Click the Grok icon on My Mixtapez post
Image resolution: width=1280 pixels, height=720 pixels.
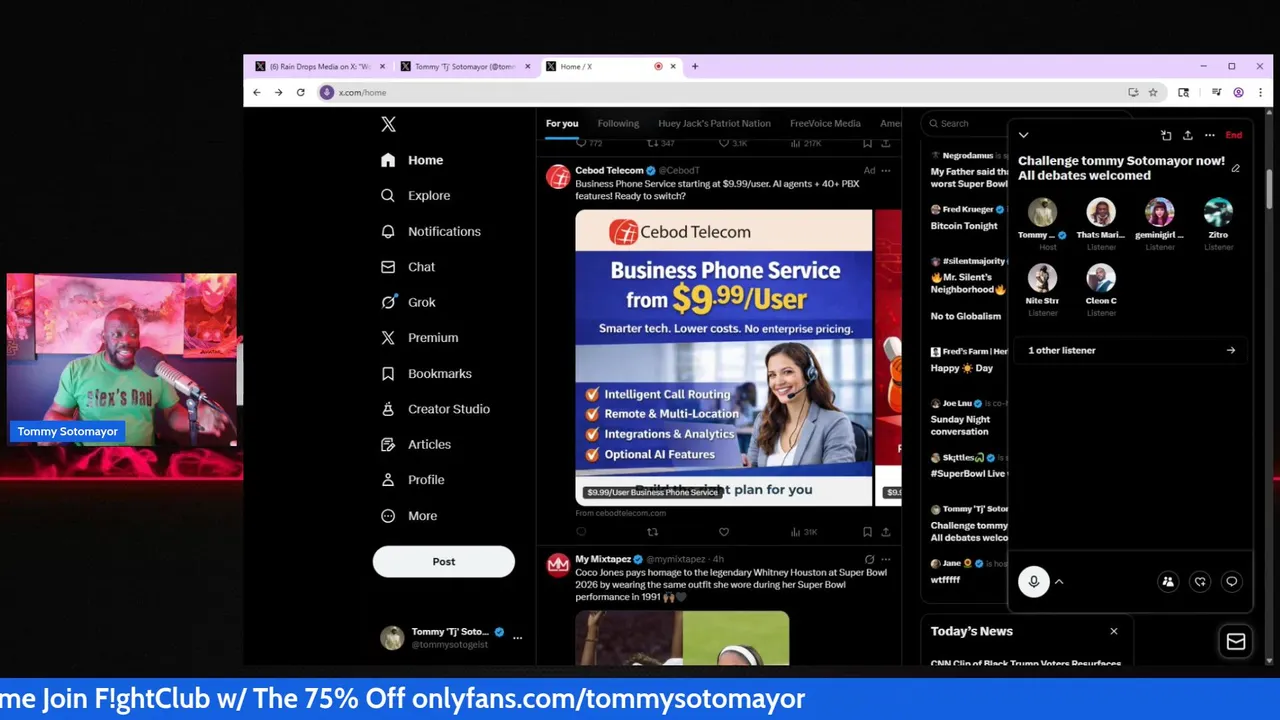pos(869,559)
